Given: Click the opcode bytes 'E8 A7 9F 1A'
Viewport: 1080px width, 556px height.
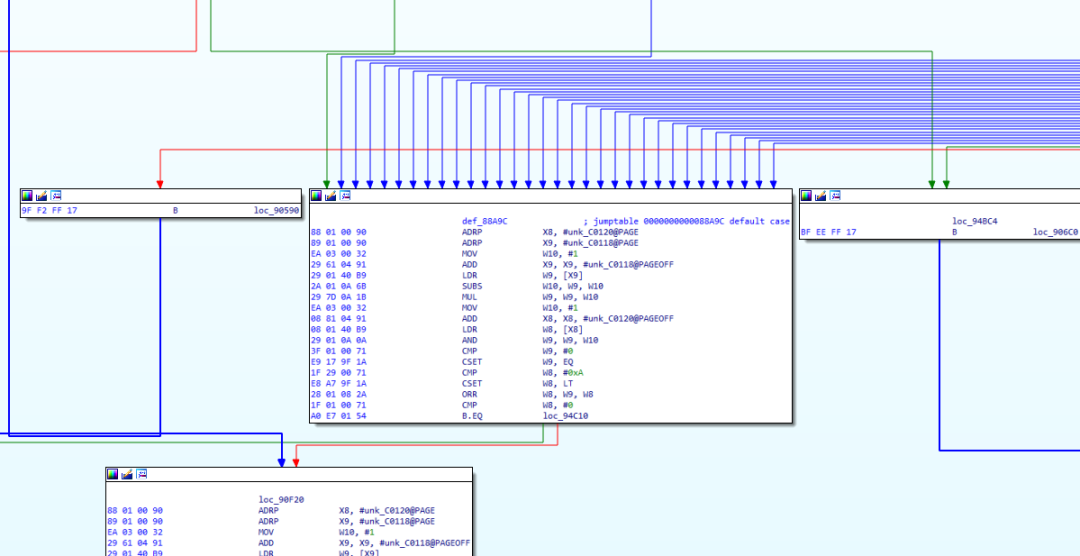Looking at the screenshot, I should click(339, 383).
